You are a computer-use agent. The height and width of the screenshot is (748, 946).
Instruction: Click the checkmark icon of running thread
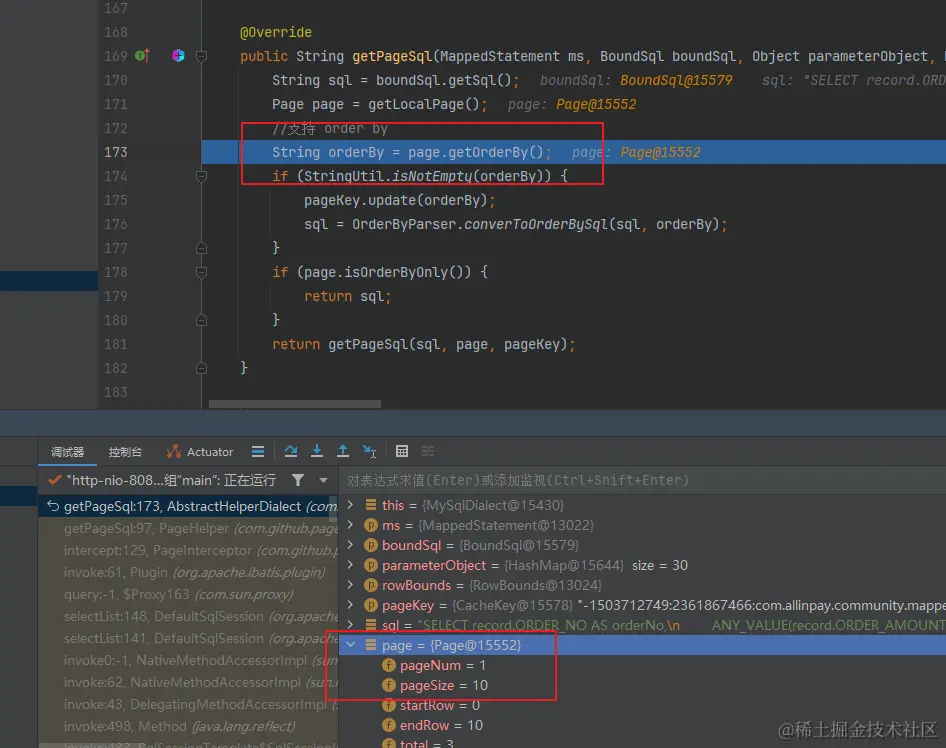pyautogui.click(x=55, y=480)
